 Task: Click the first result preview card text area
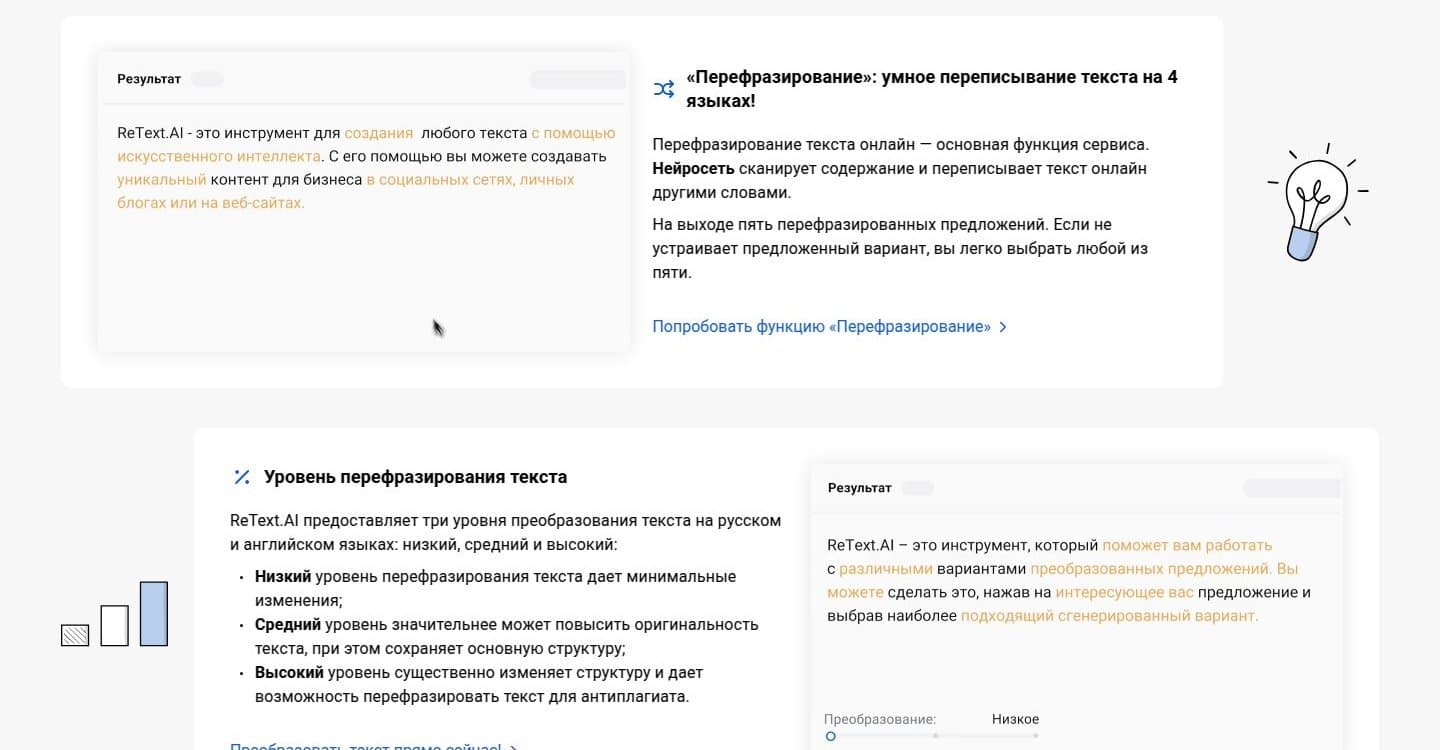click(366, 168)
